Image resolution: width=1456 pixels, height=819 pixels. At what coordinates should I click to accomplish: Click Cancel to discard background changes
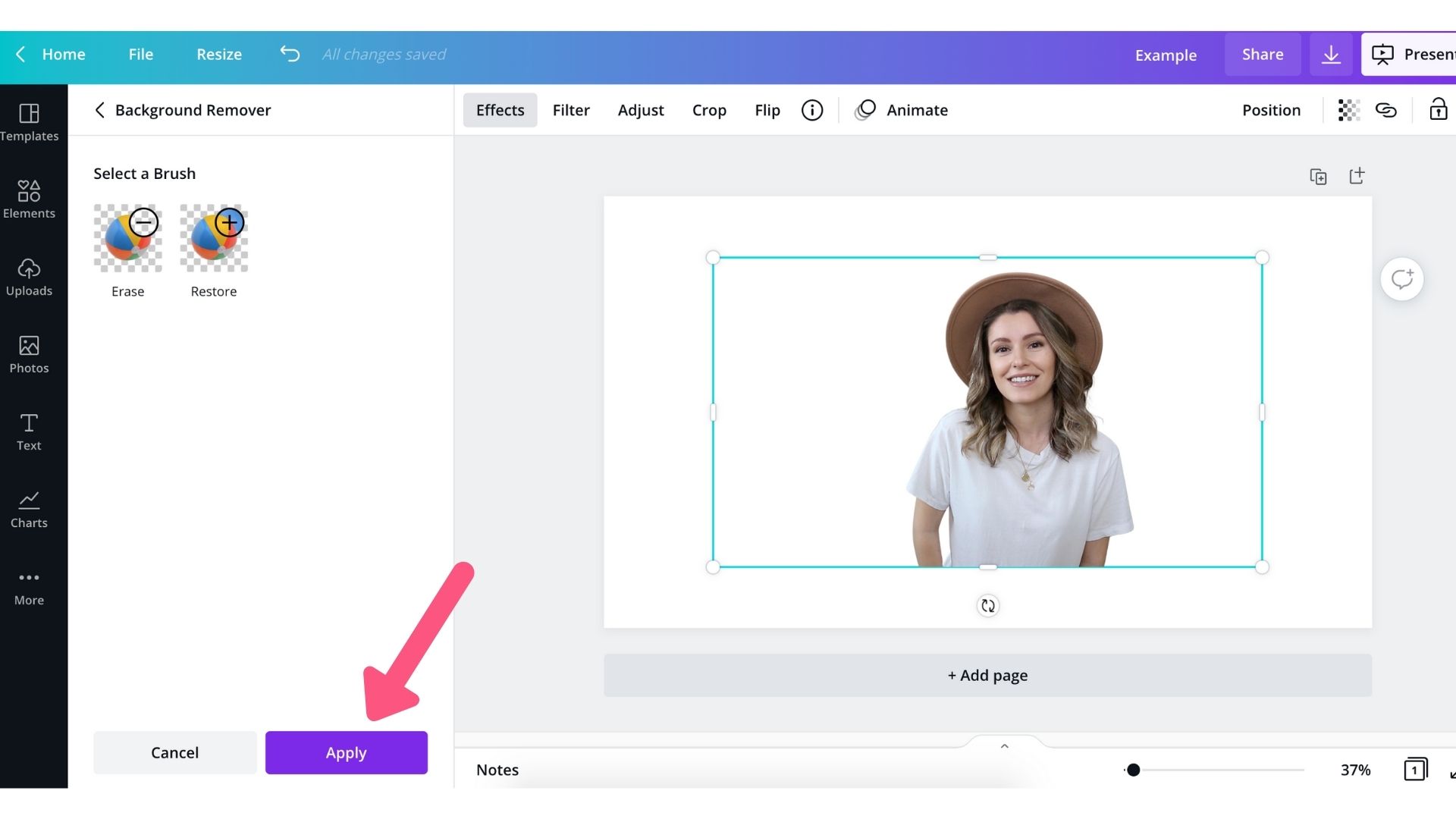174,753
